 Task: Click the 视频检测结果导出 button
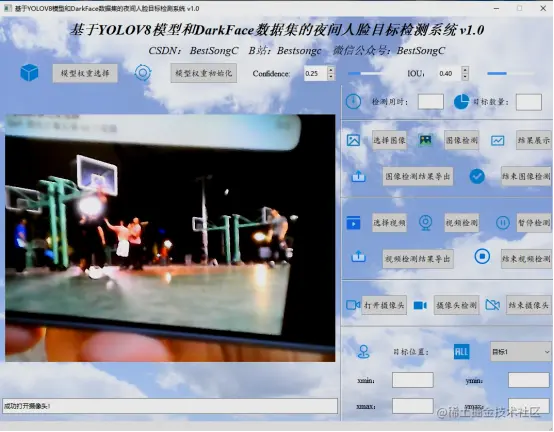418,259
